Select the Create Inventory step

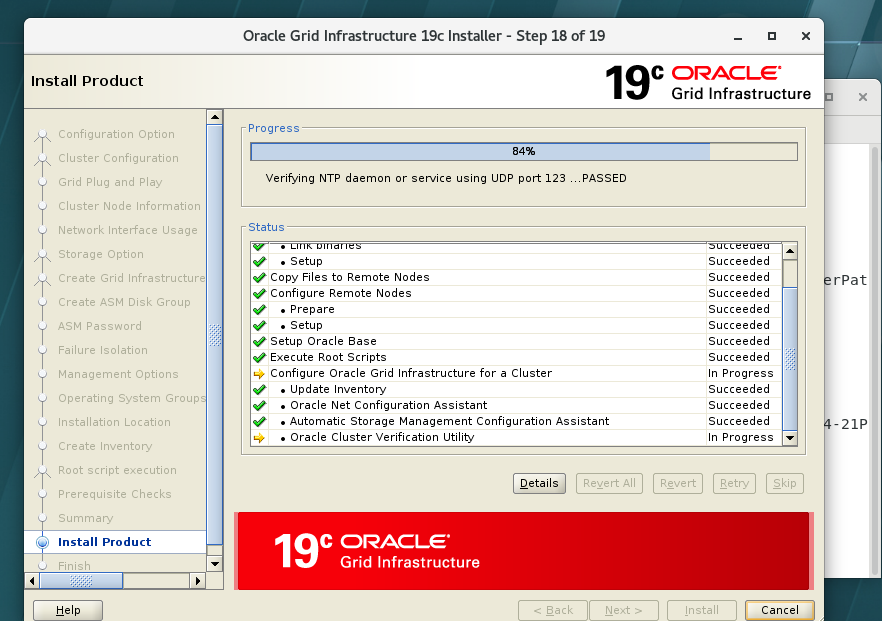[105, 446]
